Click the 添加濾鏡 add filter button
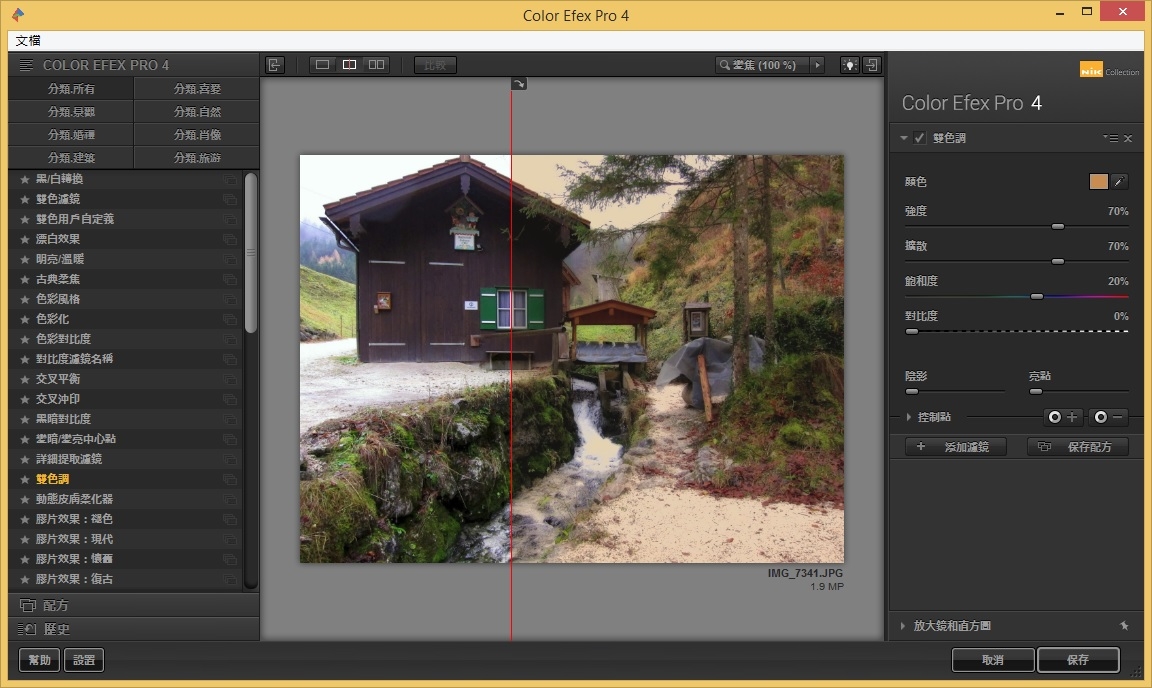1152x688 pixels. coord(956,446)
